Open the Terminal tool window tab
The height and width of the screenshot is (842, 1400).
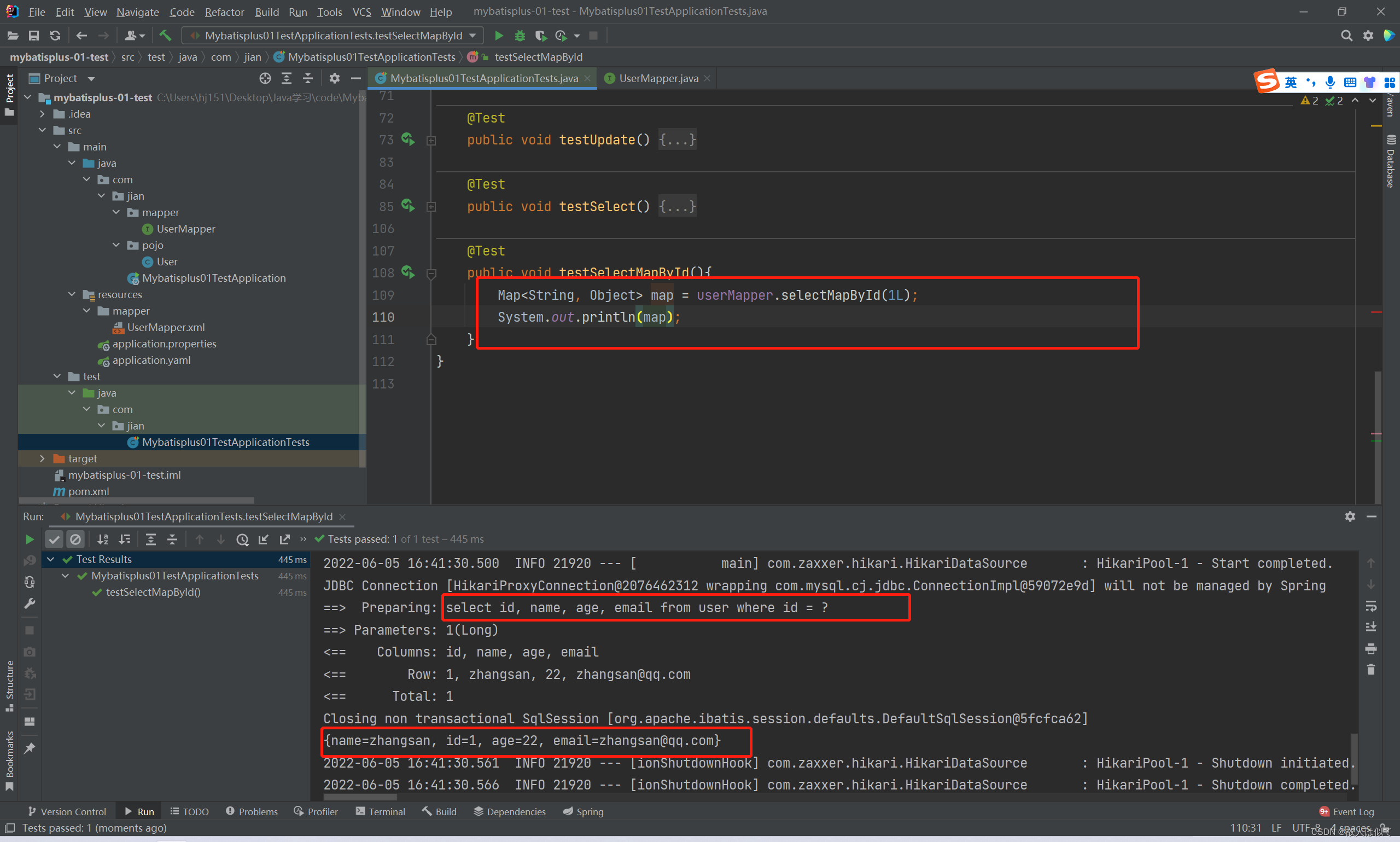(x=381, y=811)
